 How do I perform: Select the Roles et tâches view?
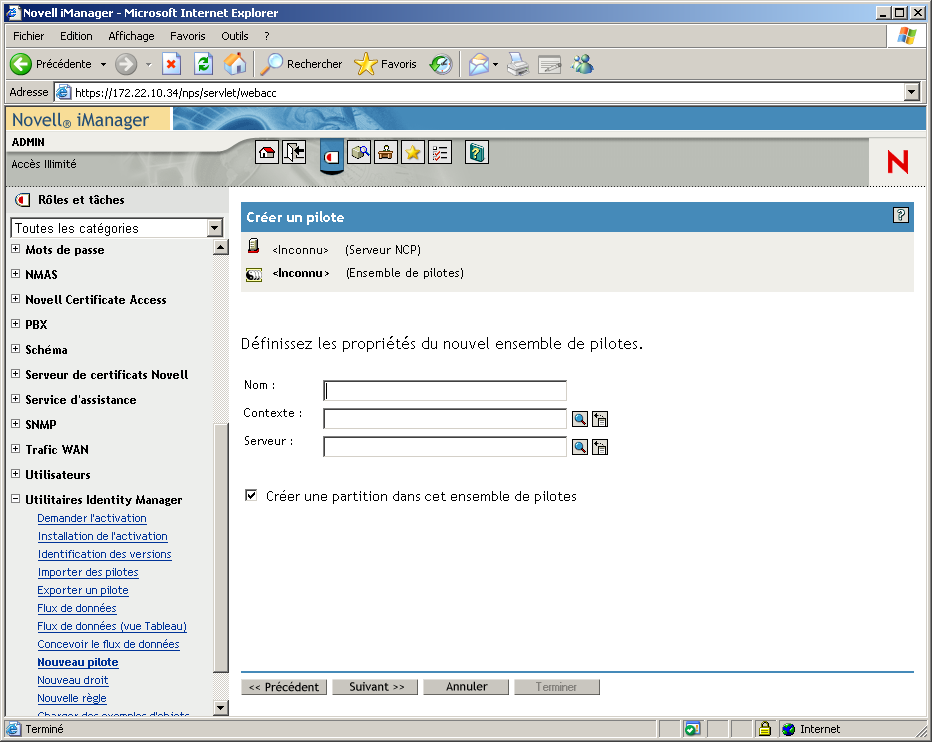coord(332,152)
